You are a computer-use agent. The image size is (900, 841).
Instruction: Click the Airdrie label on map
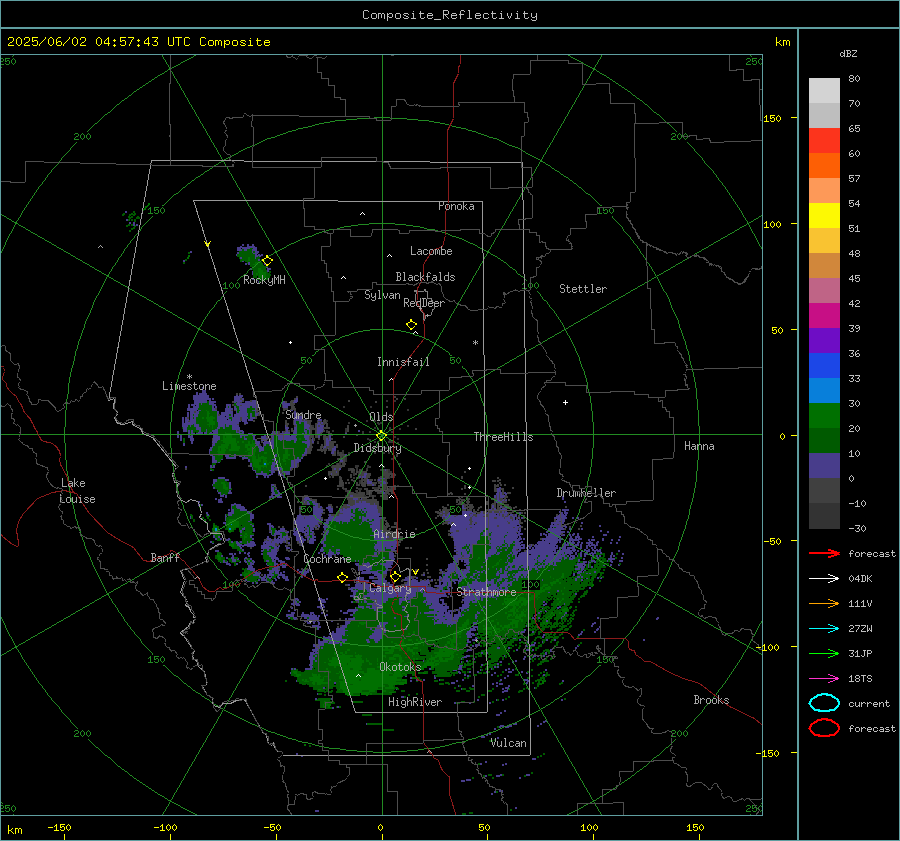click(x=394, y=534)
